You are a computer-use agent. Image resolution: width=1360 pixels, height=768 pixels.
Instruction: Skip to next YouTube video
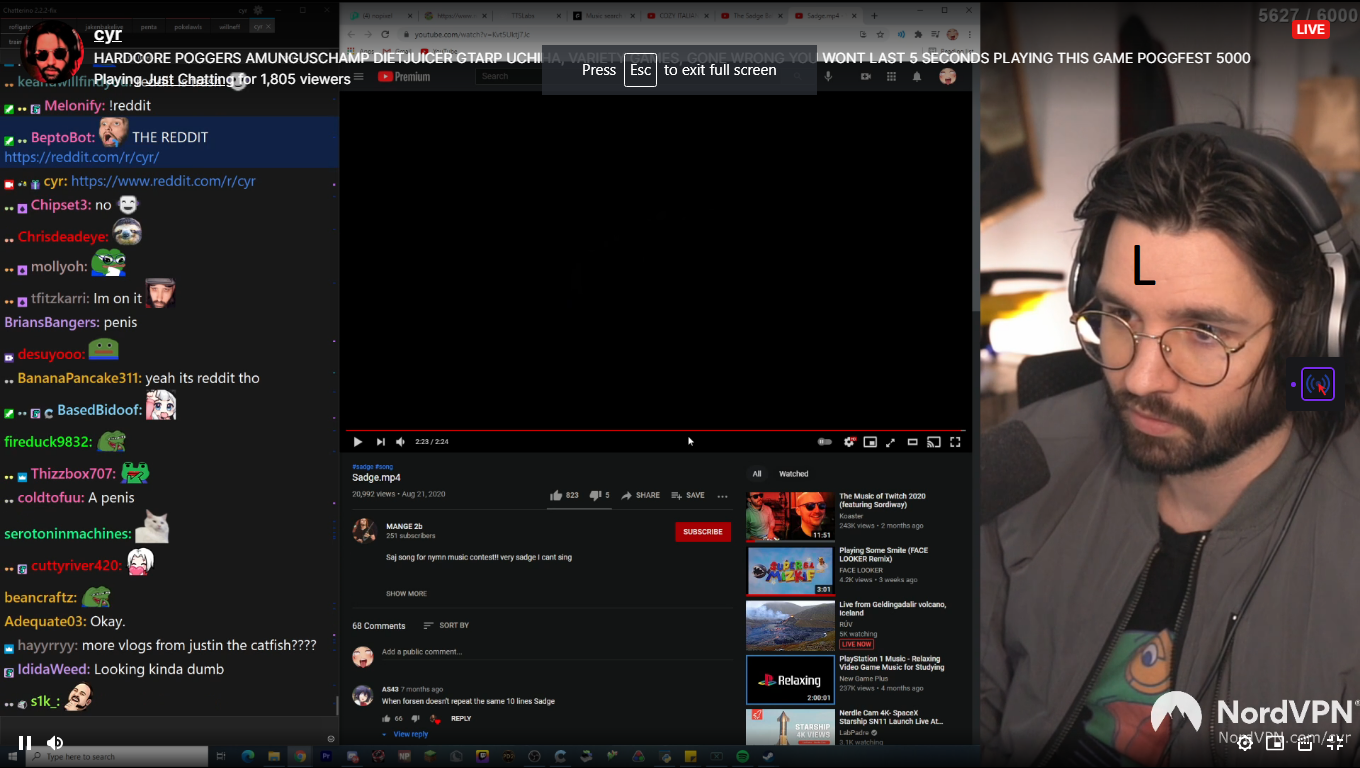point(380,442)
